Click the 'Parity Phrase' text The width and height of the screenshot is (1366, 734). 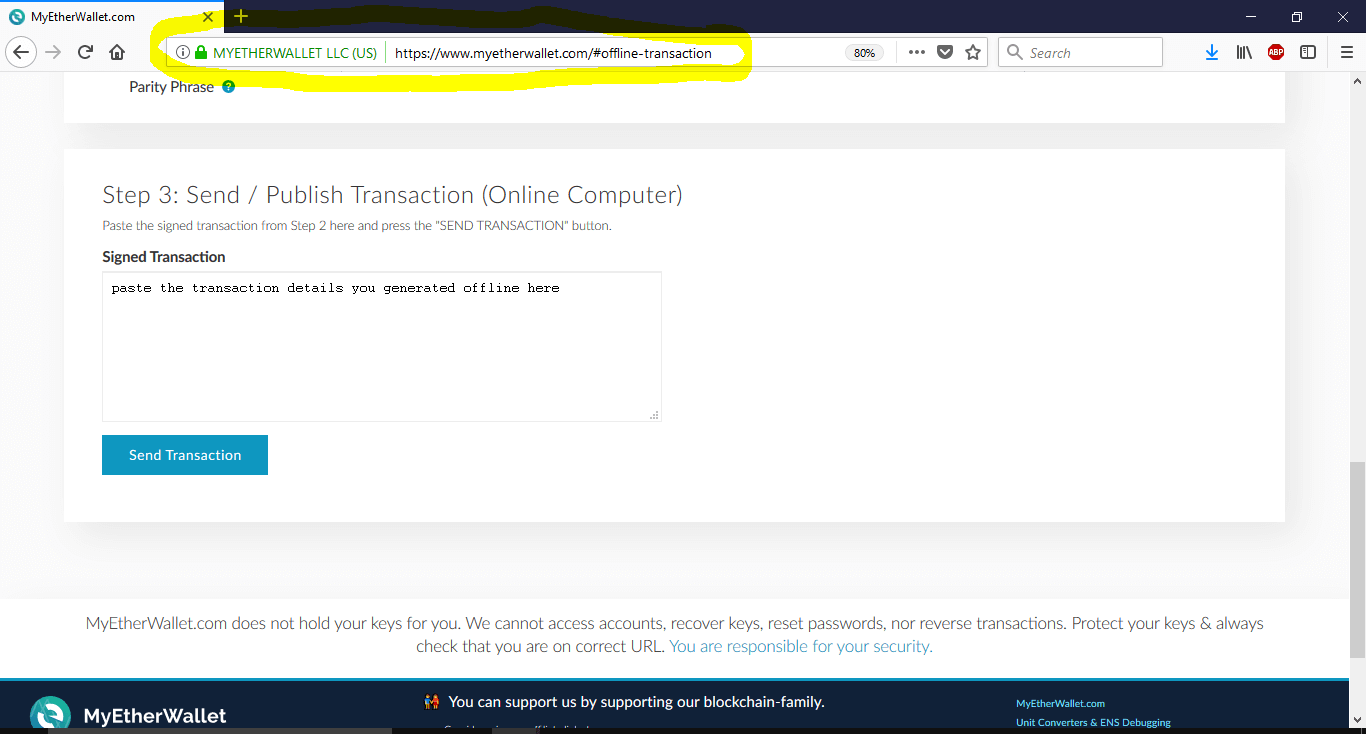pos(171,87)
